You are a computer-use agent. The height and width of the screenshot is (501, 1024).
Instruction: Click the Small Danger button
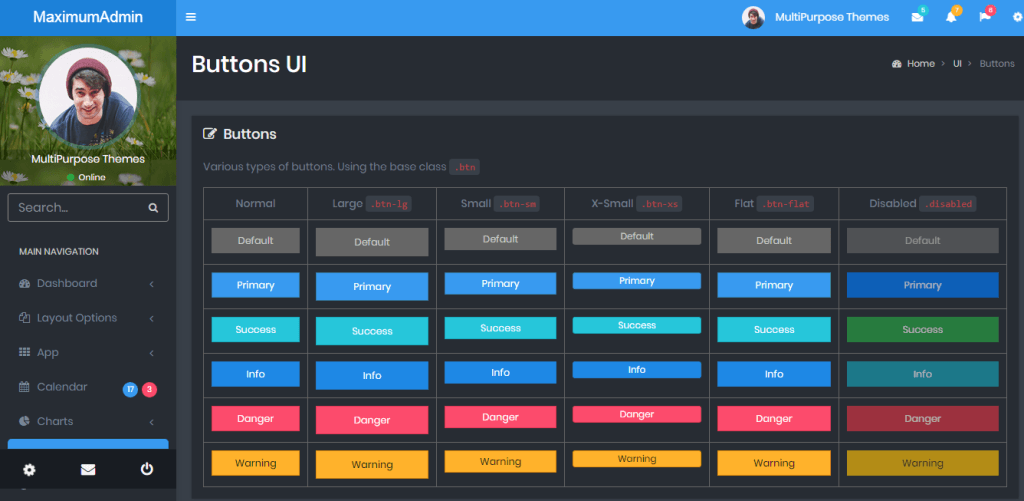[x=500, y=417]
